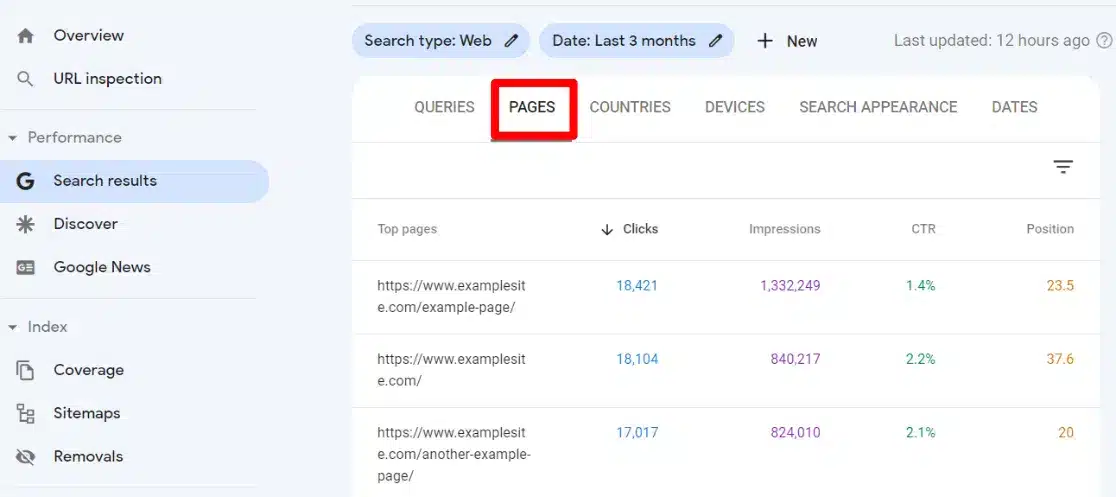Click the 2.1% CTR value
The image size is (1116, 497).
coord(920,433)
